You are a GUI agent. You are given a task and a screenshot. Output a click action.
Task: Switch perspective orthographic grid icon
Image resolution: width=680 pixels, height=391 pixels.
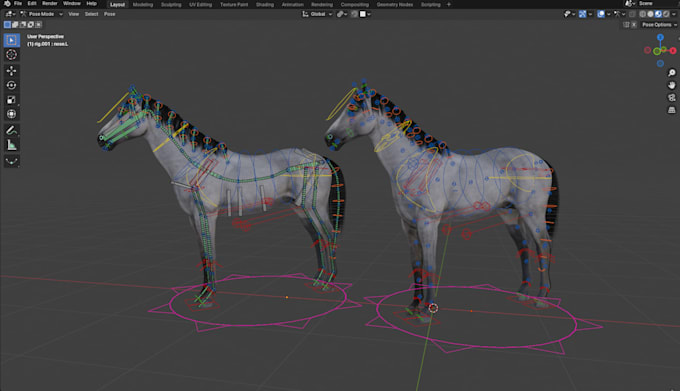672,110
